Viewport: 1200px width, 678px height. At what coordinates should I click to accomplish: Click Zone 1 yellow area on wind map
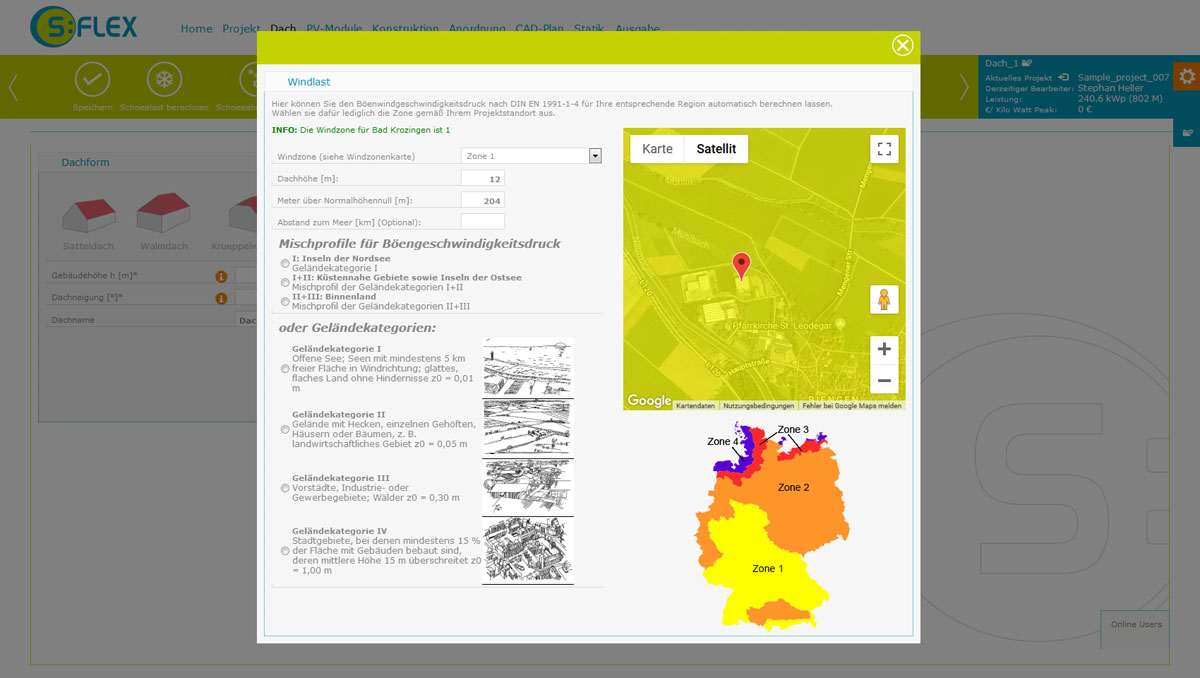(768, 568)
